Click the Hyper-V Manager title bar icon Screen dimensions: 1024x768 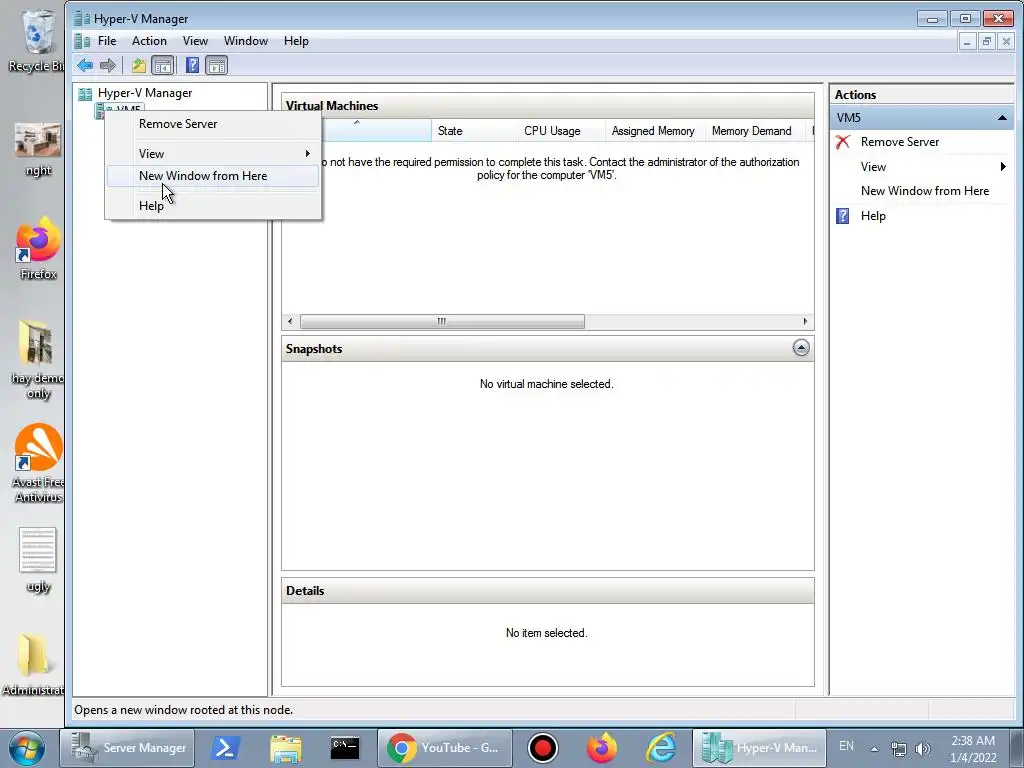[x=82, y=18]
